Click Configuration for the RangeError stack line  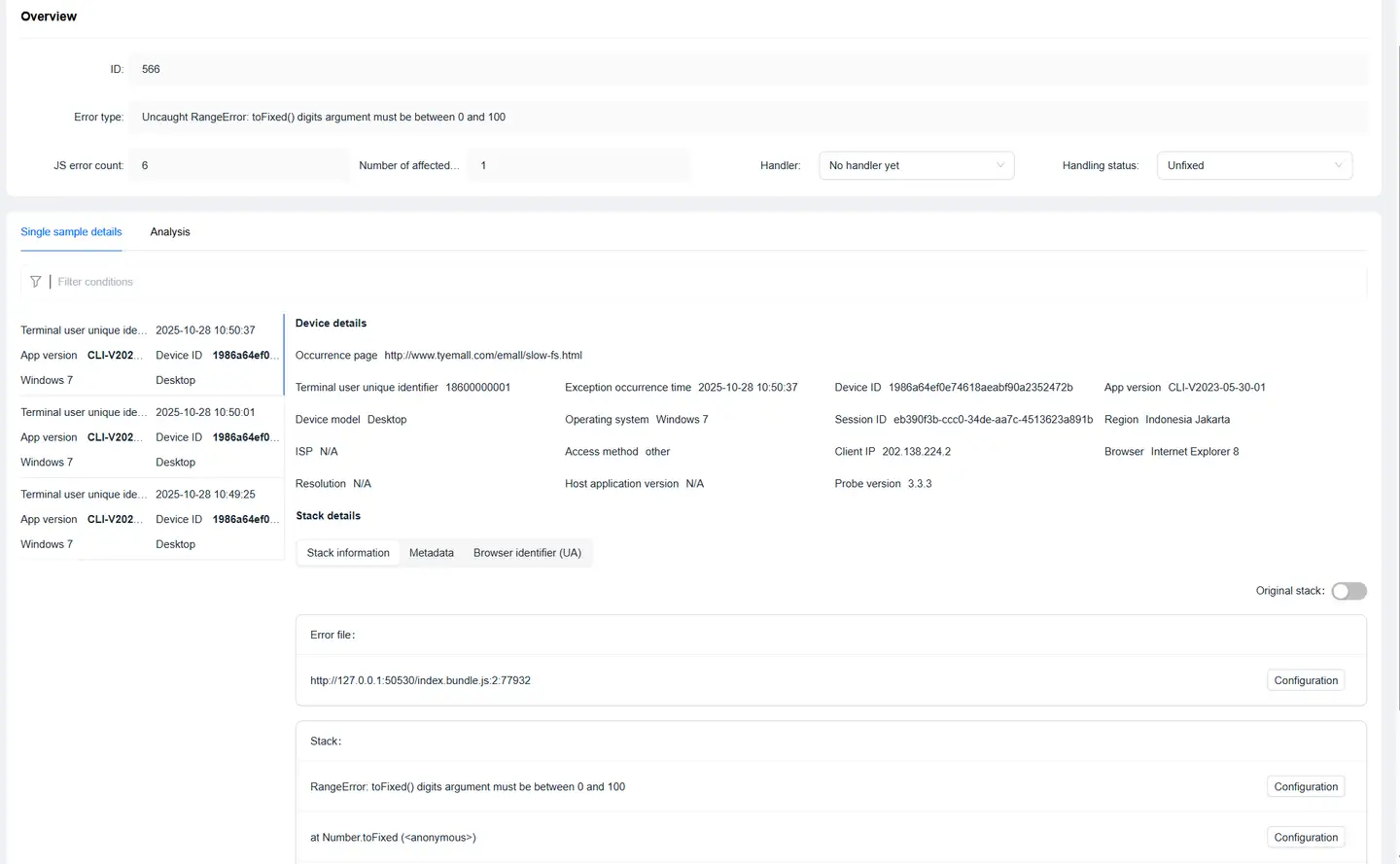pos(1305,787)
